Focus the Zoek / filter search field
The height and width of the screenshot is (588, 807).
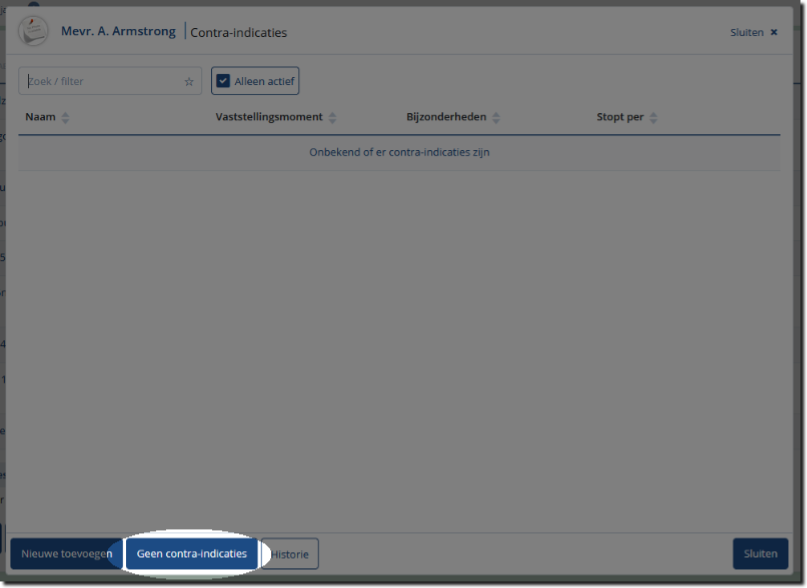point(100,82)
